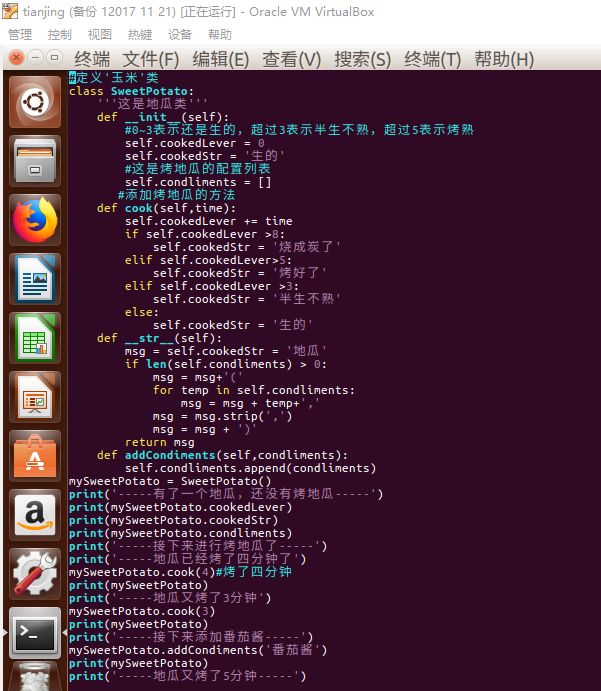Click 'def addCondiments(self,condiments):' line
601x691 pixels.
pos(222,455)
